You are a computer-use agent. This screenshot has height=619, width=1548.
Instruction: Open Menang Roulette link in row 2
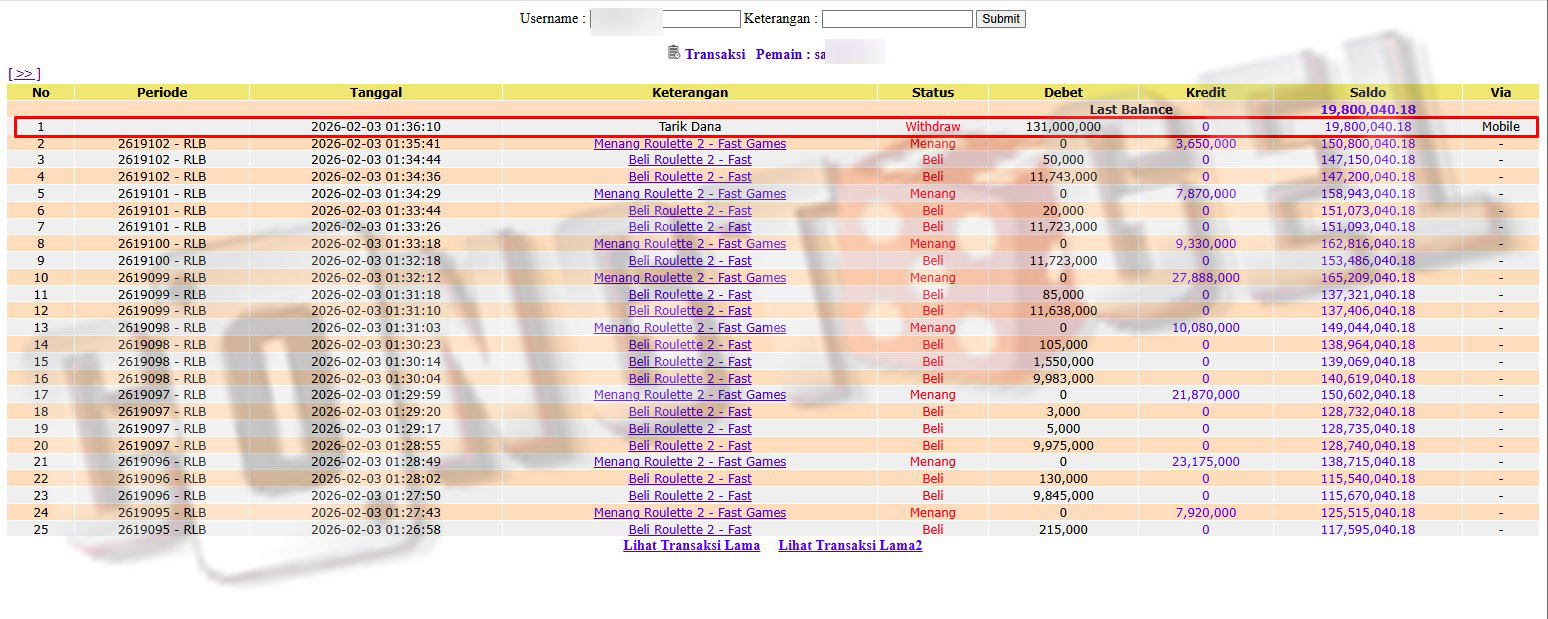pyautogui.click(x=689, y=144)
